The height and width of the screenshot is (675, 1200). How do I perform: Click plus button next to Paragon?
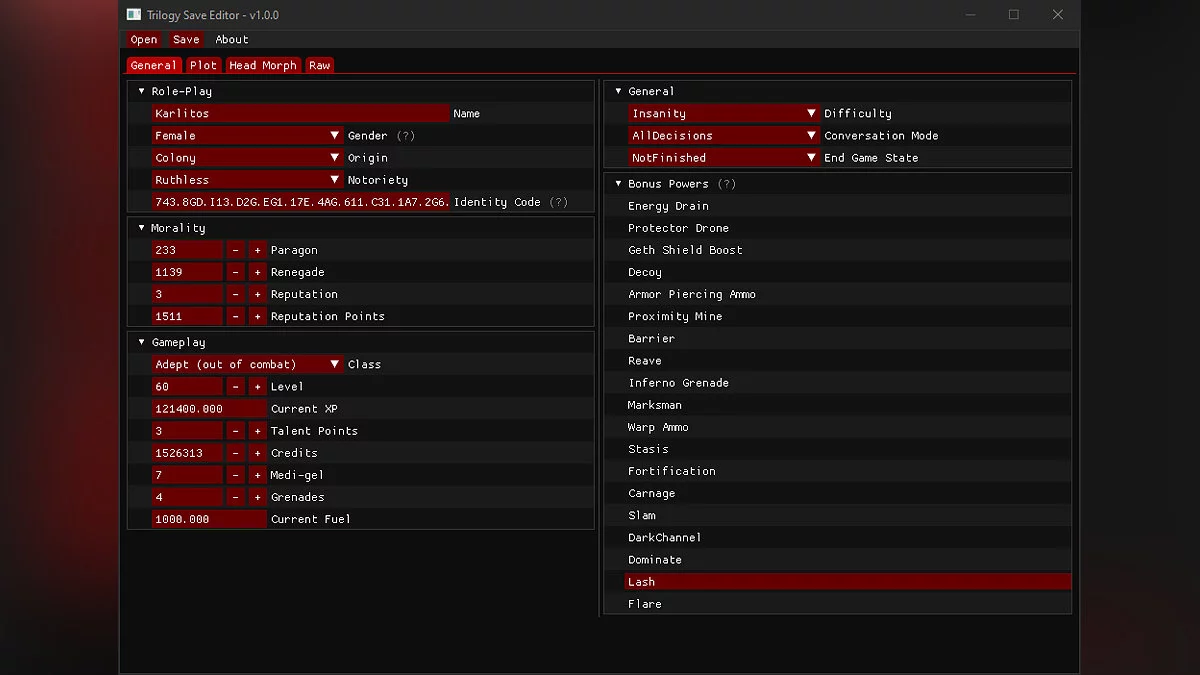[x=257, y=250]
